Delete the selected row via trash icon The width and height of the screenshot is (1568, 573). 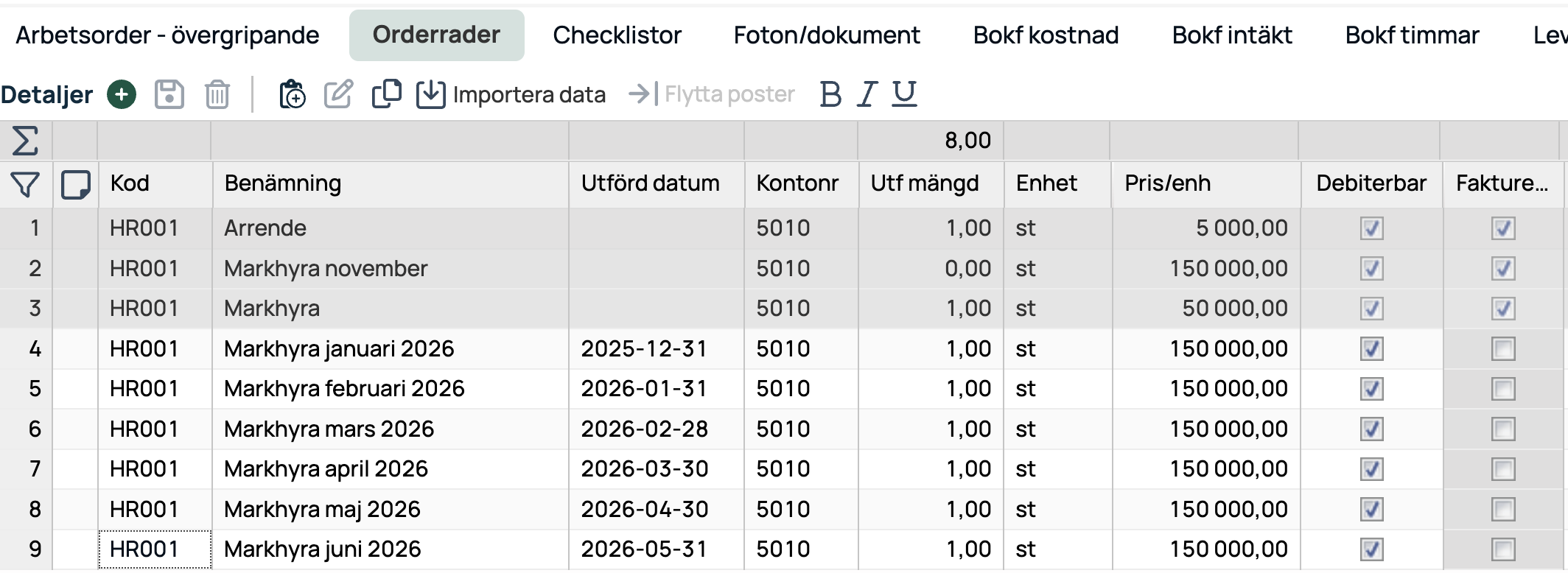(216, 94)
